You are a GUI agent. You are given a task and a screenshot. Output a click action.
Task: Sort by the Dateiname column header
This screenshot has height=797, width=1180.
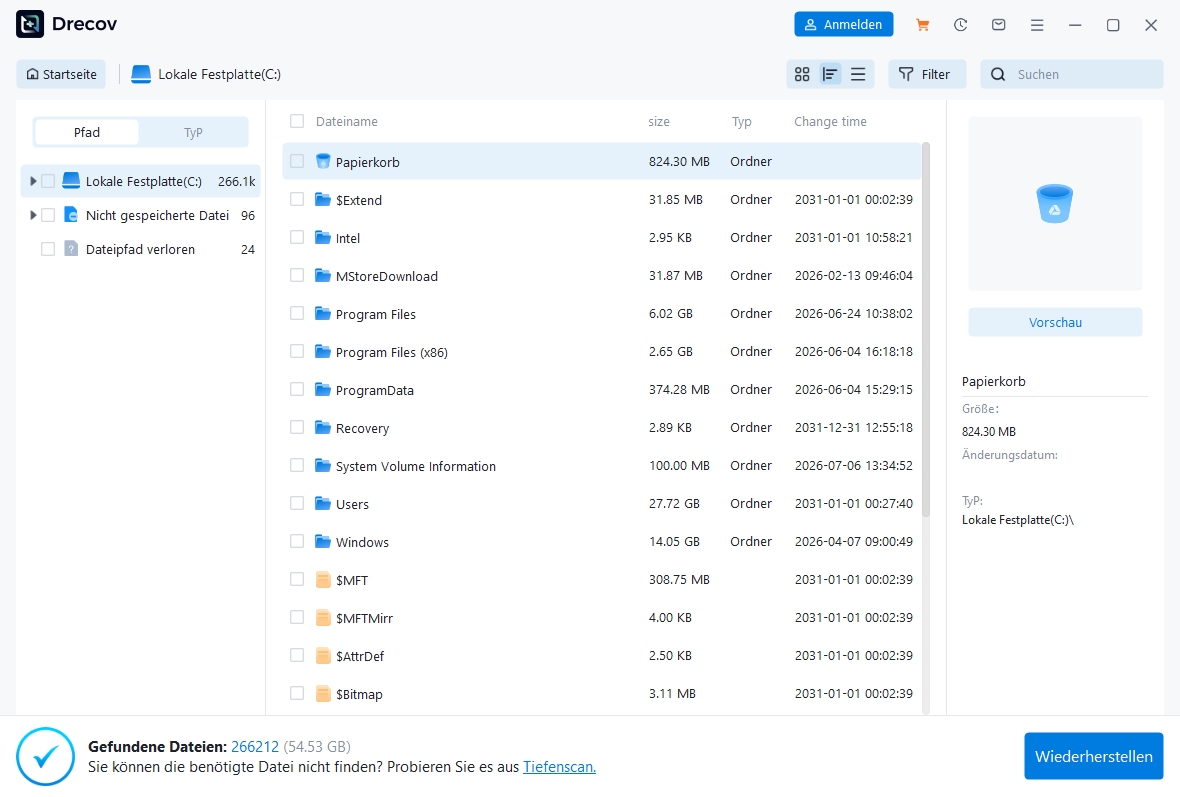click(x=347, y=121)
